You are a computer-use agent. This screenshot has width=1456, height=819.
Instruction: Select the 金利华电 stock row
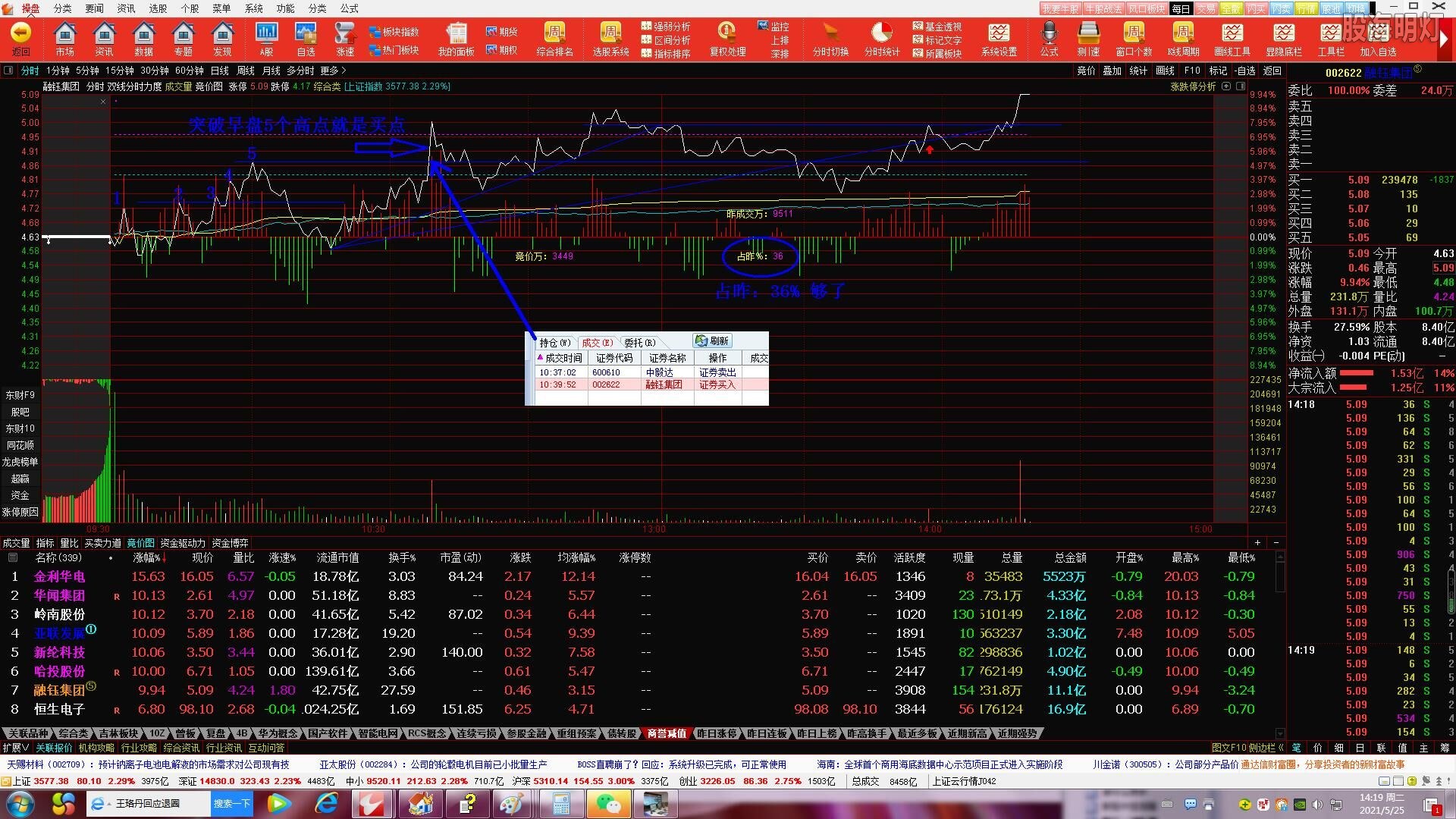pos(641,576)
